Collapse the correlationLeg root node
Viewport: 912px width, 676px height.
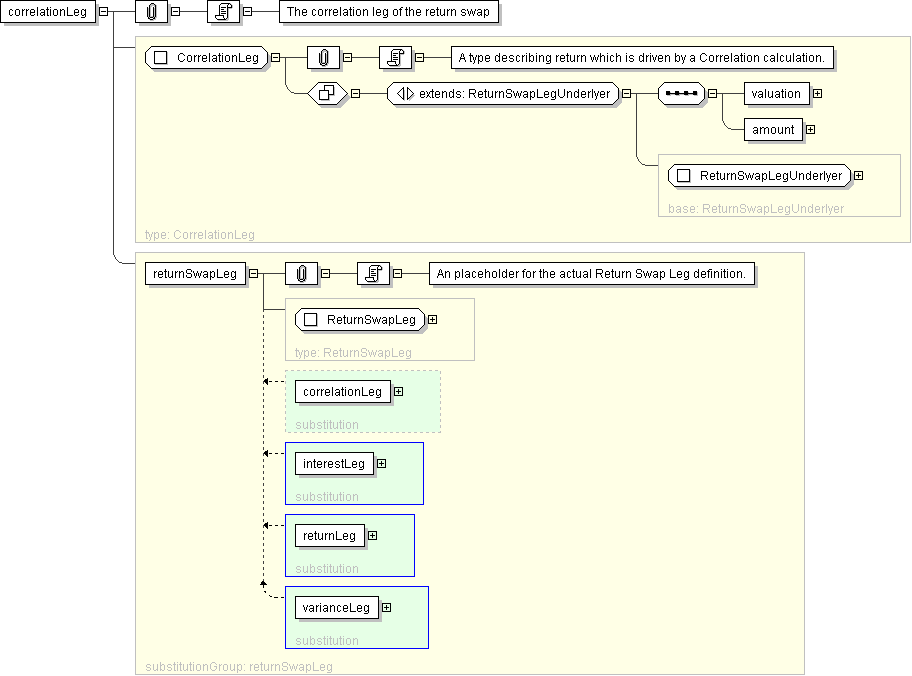point(103,13)
